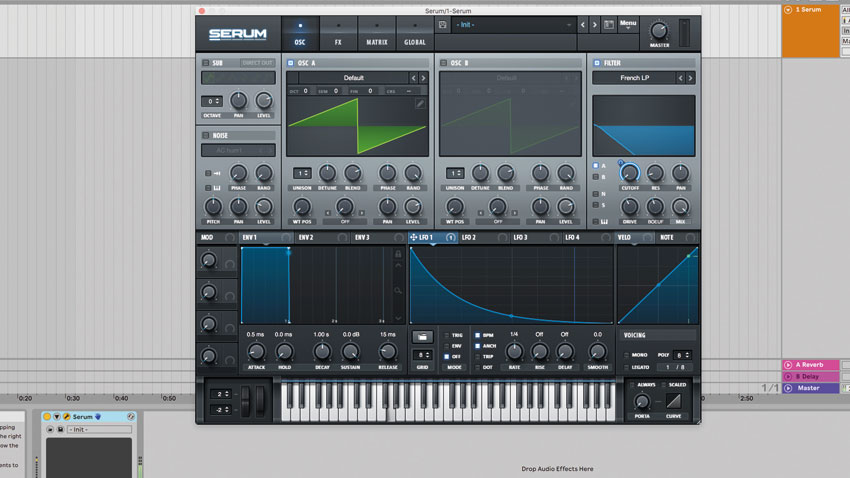Set LFO mode to TRIG
This screenshot has height=478, width=850.
click(x=447, y=335)
